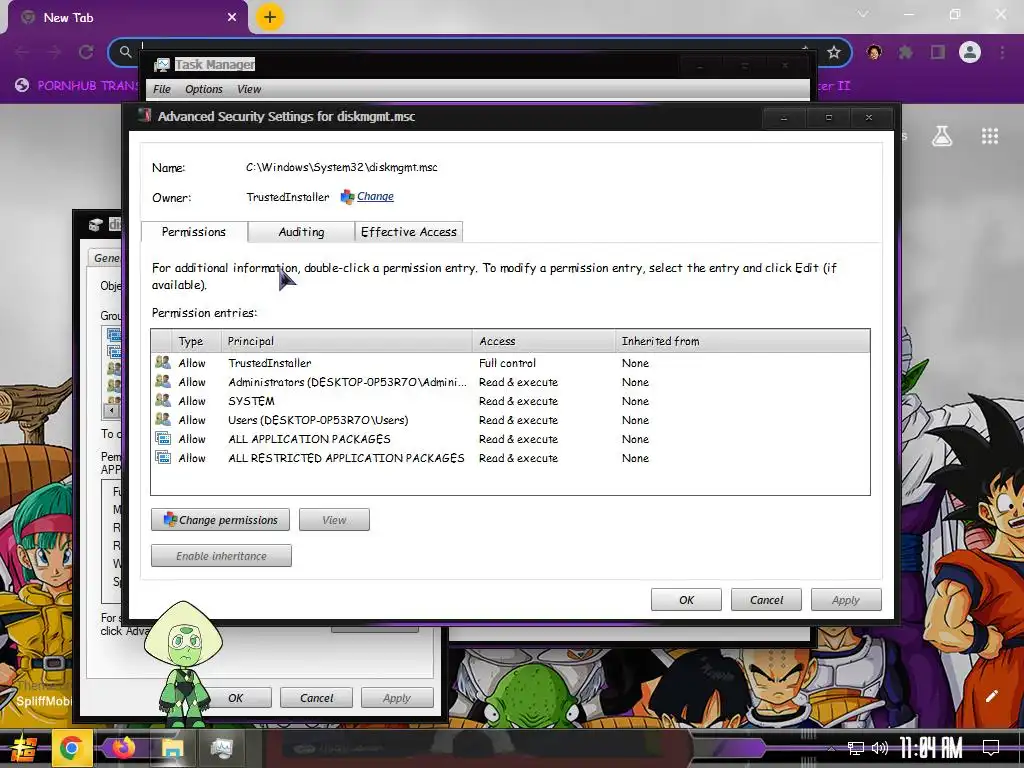Click Cancel in Advanced Security Settings
Viewport: 1024px width, 768px height.
tap(766, 600)
